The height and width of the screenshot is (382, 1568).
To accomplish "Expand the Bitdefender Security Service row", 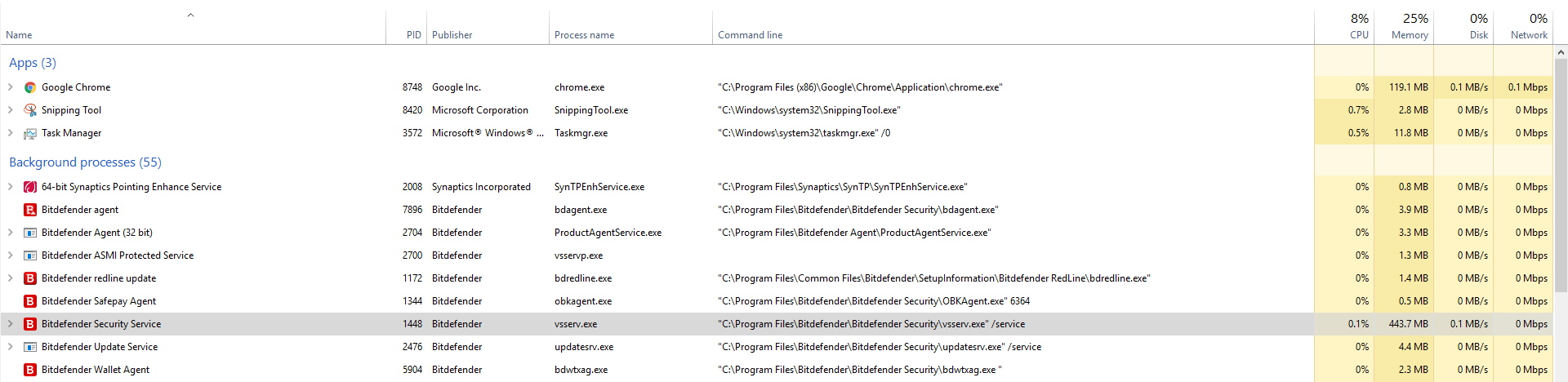I will 10,324.
